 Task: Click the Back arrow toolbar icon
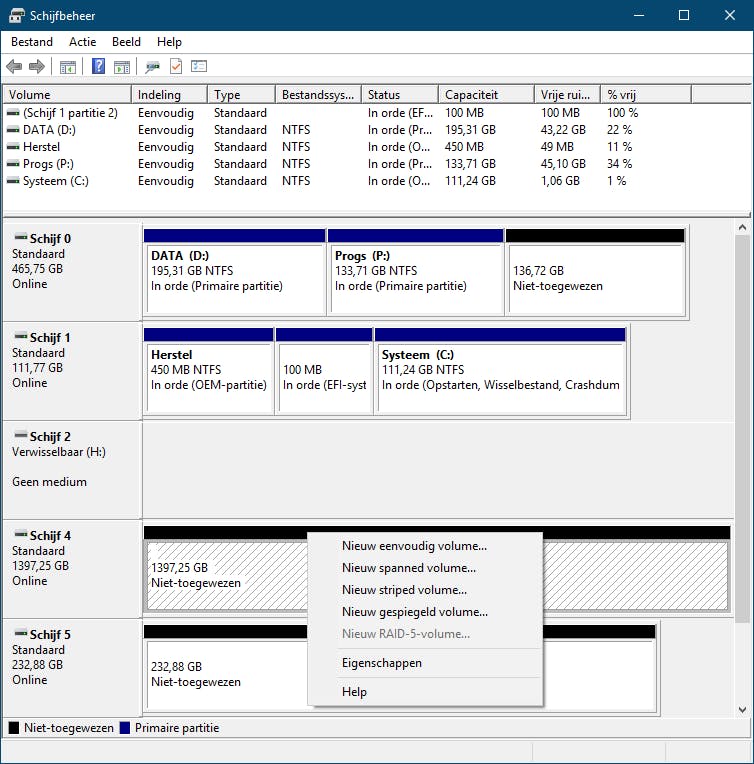(14, 67)
